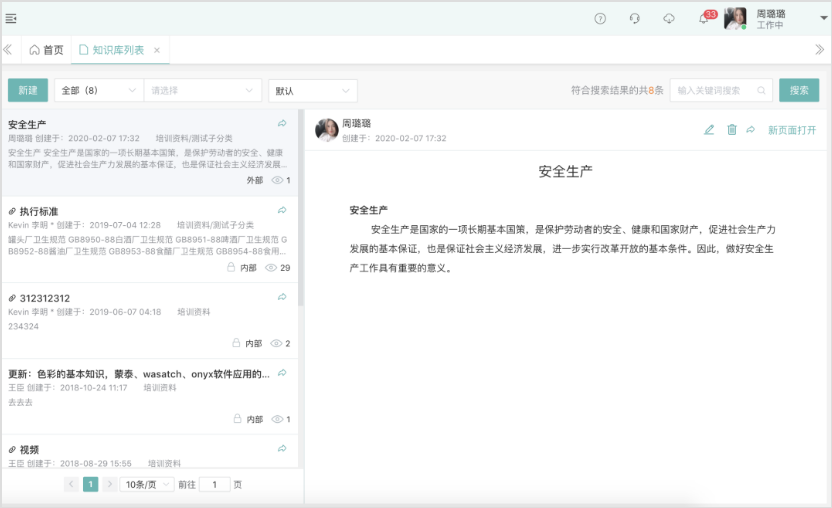Open the 10条/页 page size dropdown

pos(146,484)
